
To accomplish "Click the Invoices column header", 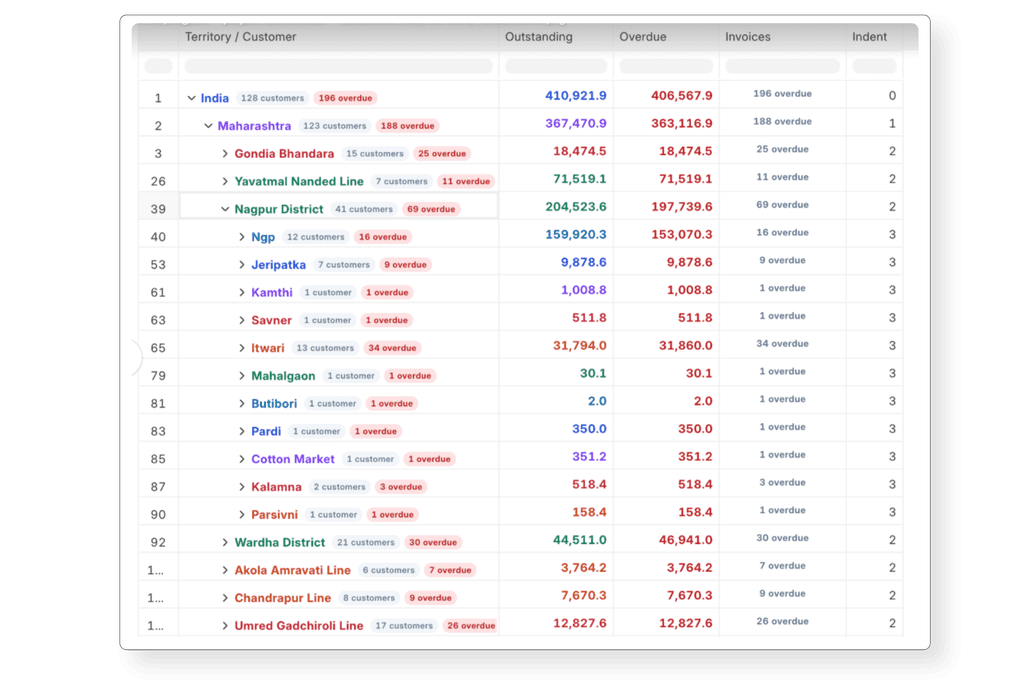I will (x=748, y=37).
